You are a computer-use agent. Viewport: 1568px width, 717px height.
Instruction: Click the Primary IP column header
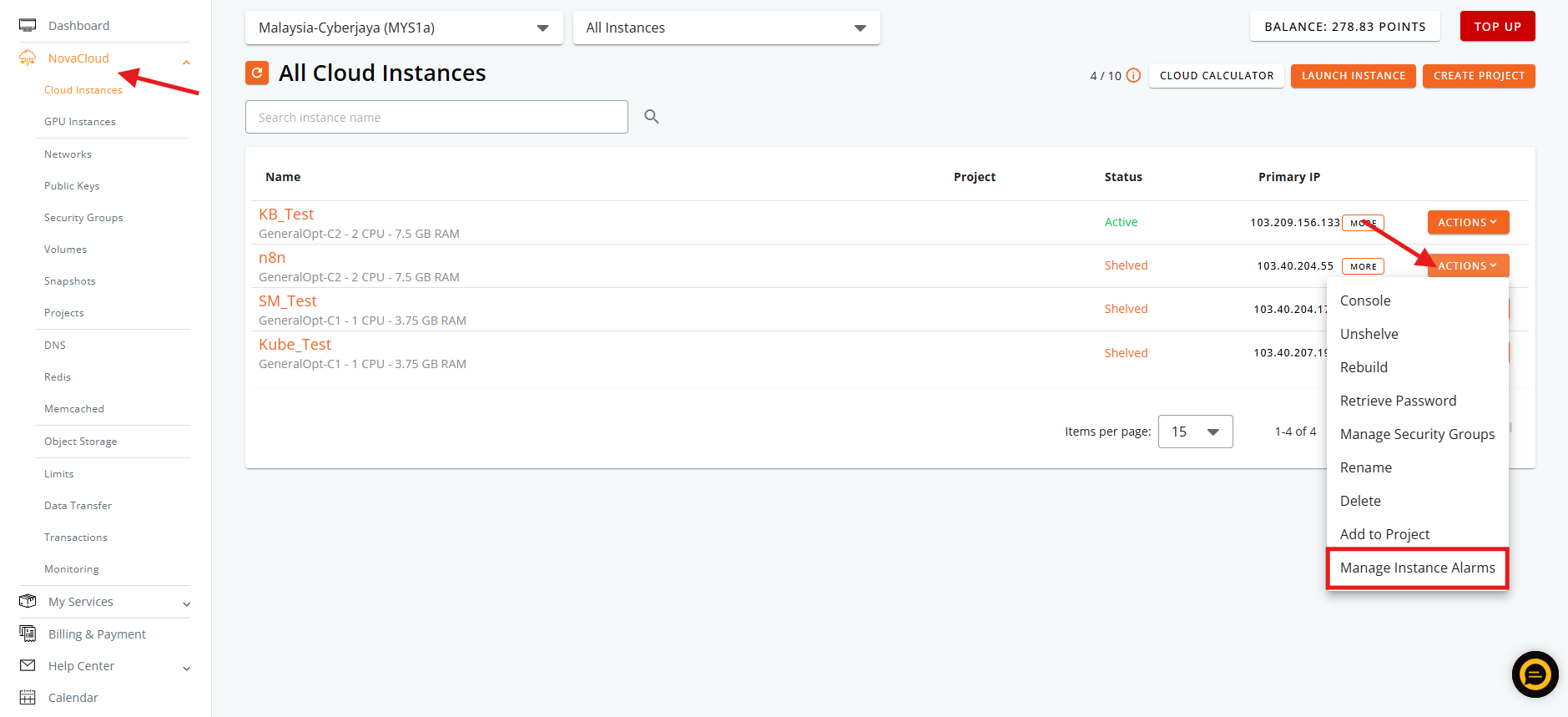1289,177
